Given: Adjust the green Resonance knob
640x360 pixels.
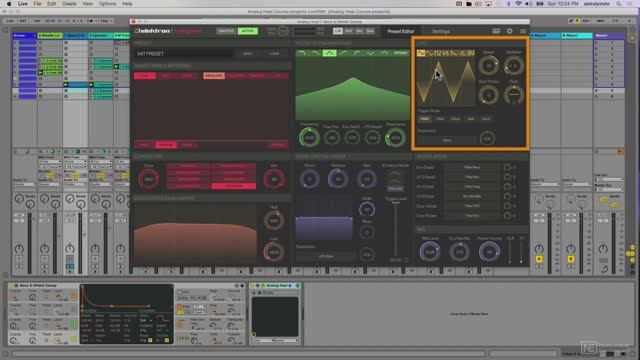Looking at the screenshot, I should click(395, 138).
